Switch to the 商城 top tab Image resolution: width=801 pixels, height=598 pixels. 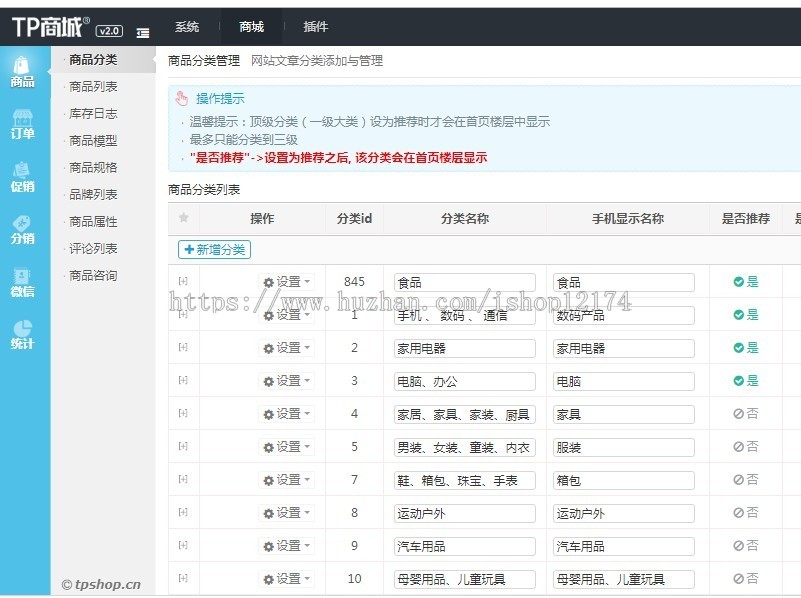(x=251, y=27)
